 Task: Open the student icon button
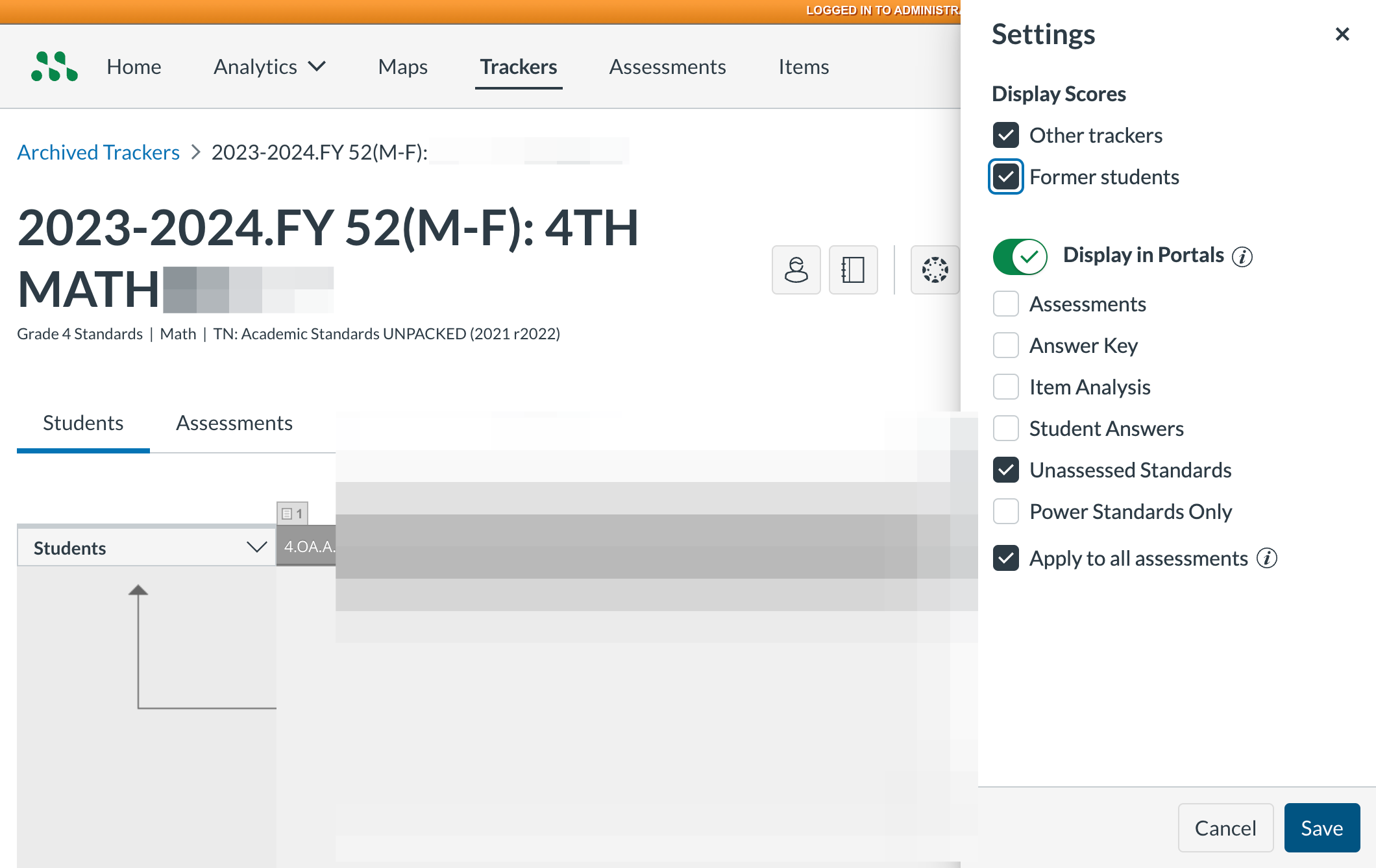(x=796, y=269)
